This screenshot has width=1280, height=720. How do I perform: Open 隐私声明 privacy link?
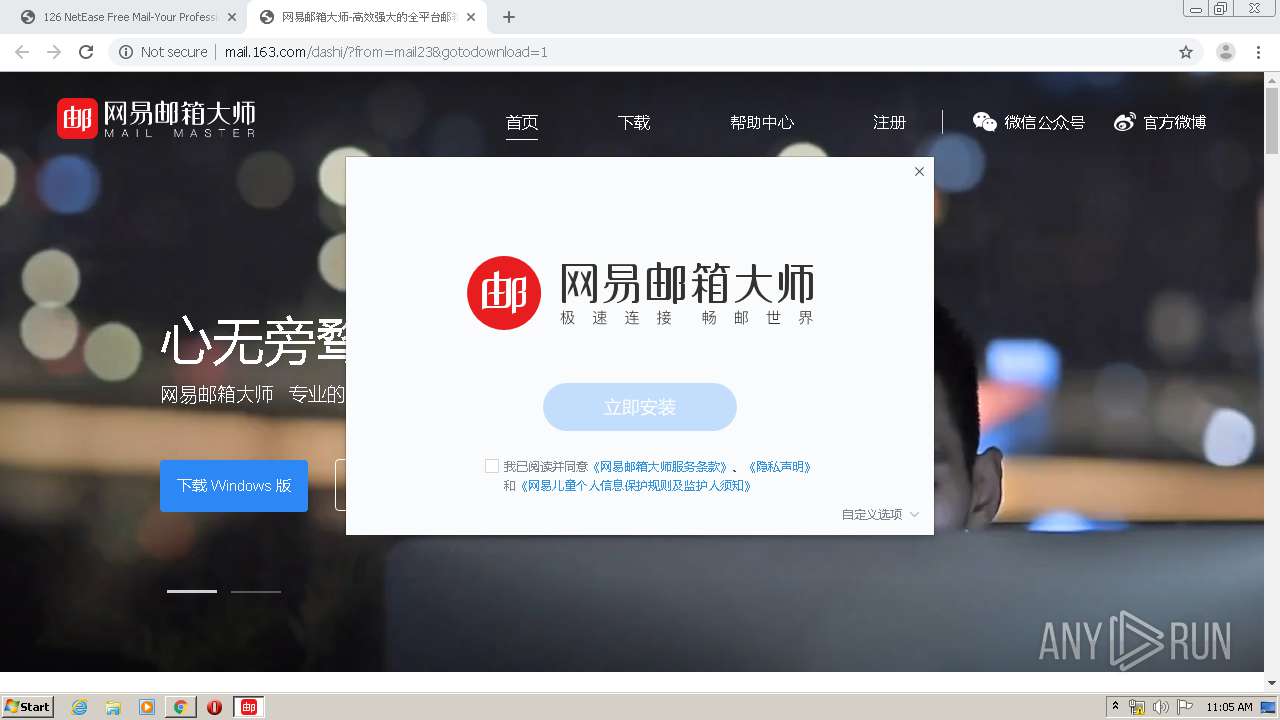[x=779, y=466]
